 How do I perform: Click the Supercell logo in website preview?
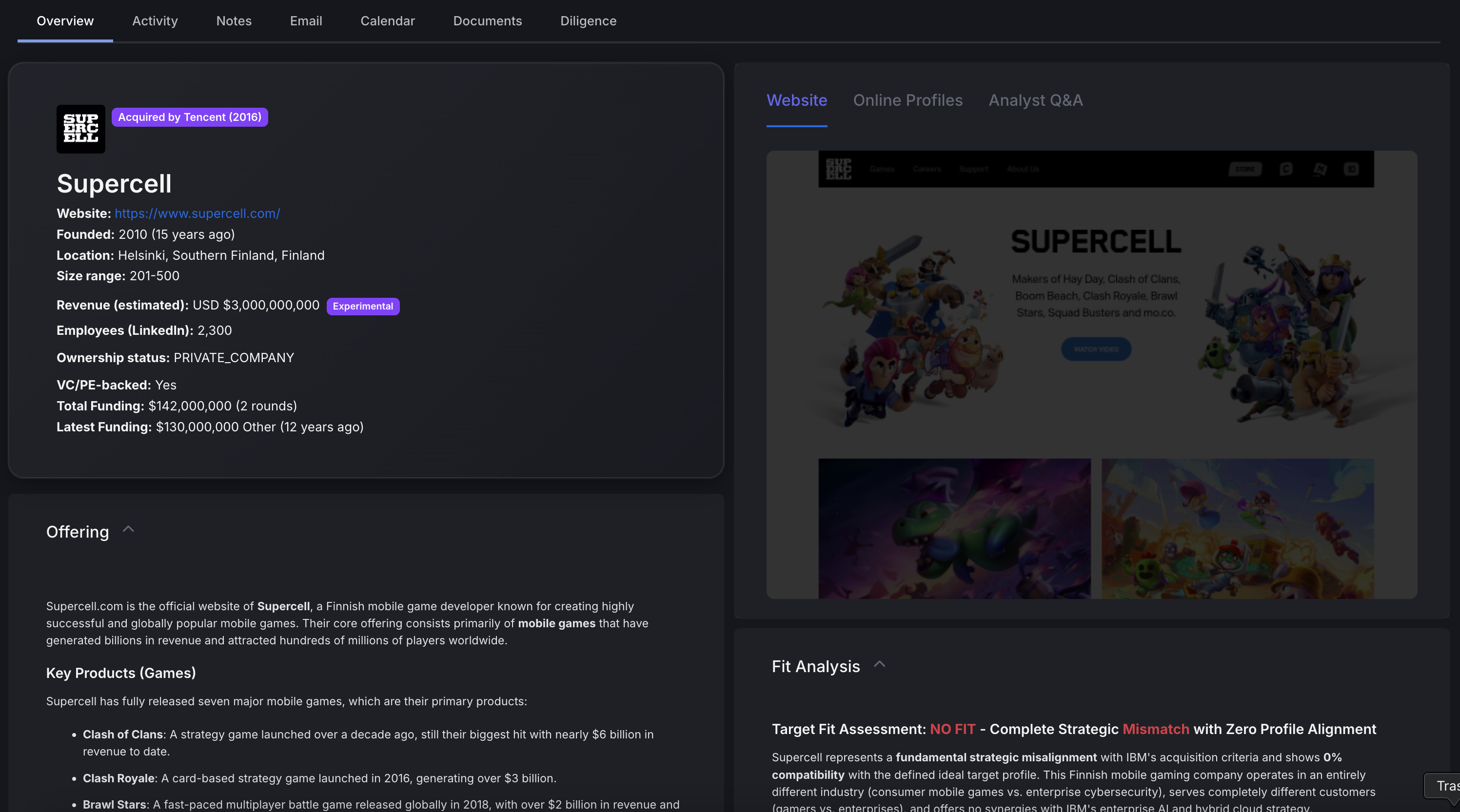(839, 169)
